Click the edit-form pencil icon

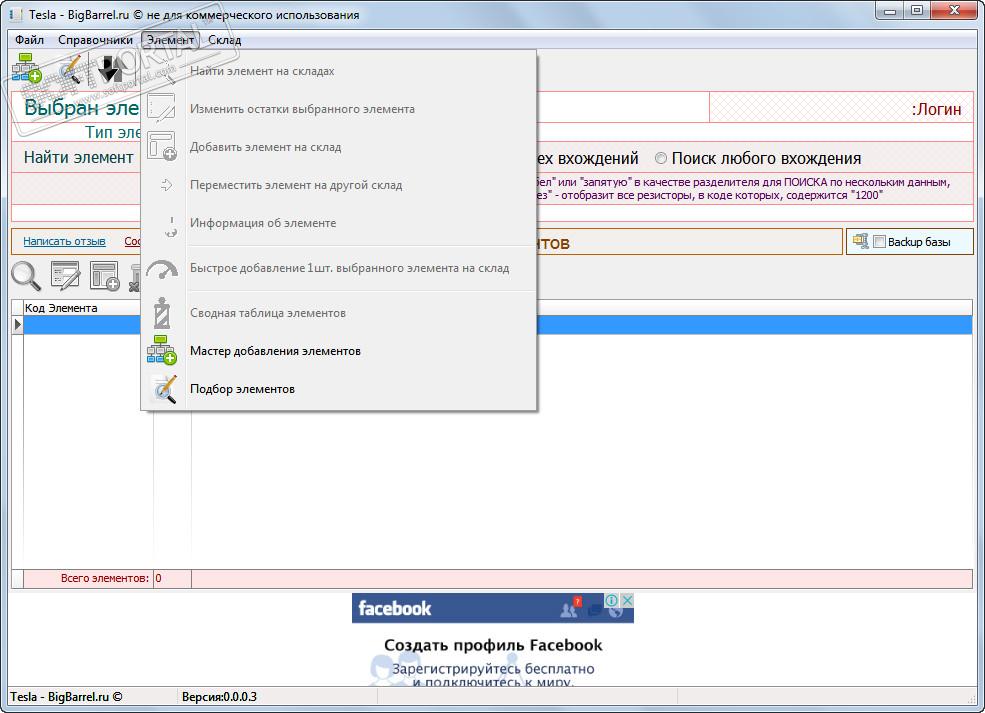[65, 276]
